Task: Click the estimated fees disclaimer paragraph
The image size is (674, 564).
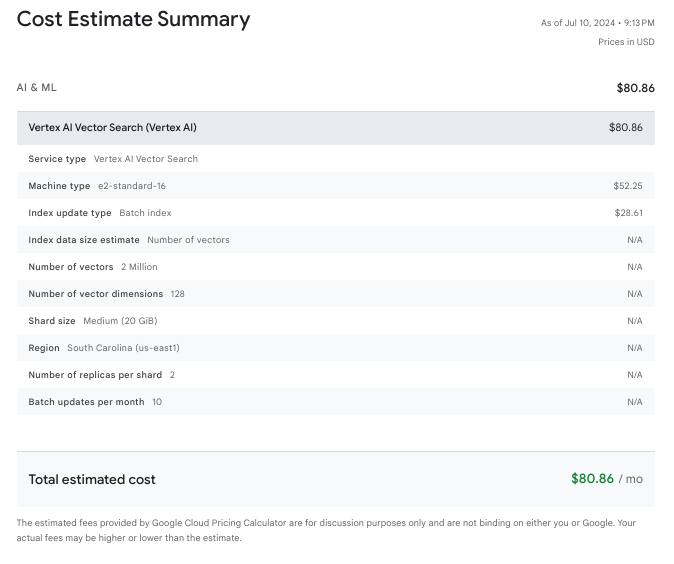Action: point(326,530)
